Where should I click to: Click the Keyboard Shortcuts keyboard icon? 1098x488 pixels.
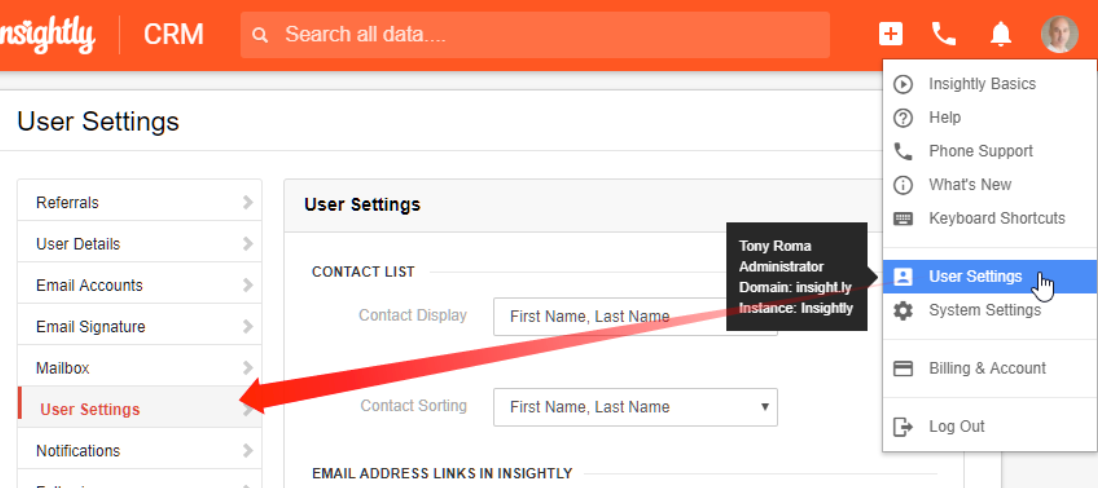[x=903, y=218]
